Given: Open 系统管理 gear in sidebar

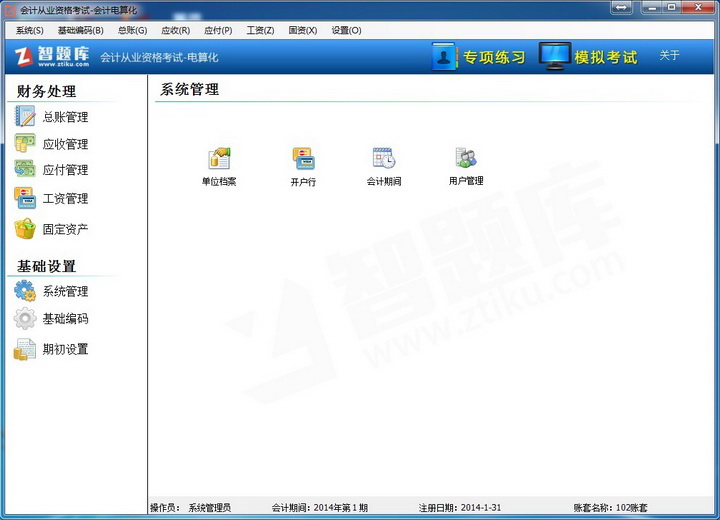Looking at the screenshot, I should click(64, 291).
